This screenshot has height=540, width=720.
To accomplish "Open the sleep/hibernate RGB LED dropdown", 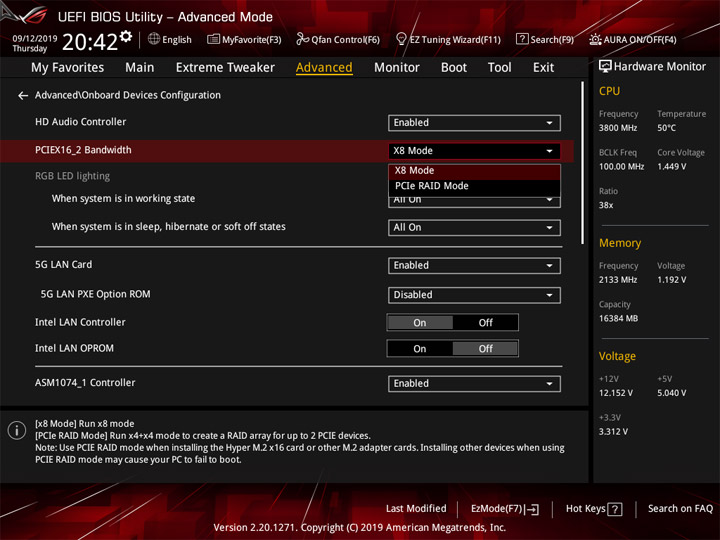I will coord(474,228).
